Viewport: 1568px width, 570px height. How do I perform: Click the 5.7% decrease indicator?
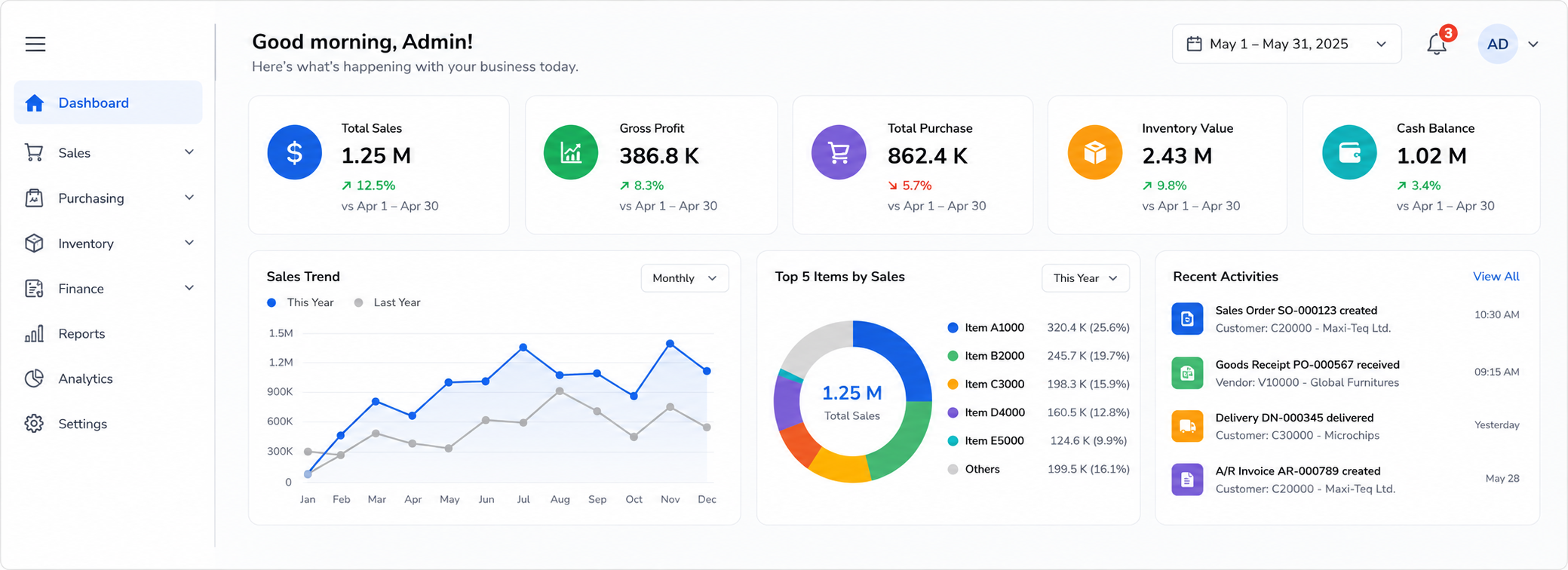click(910, 185)
